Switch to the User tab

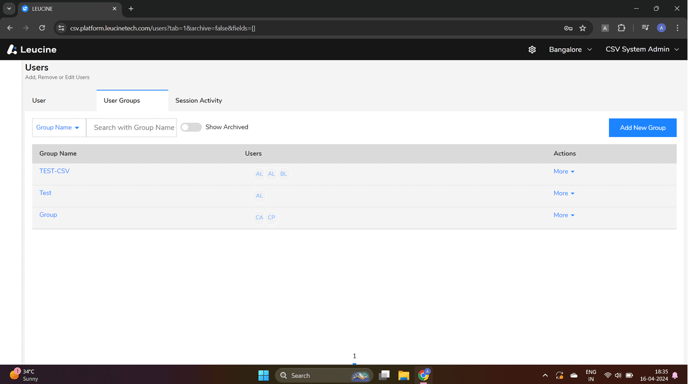tap(39, 100)
